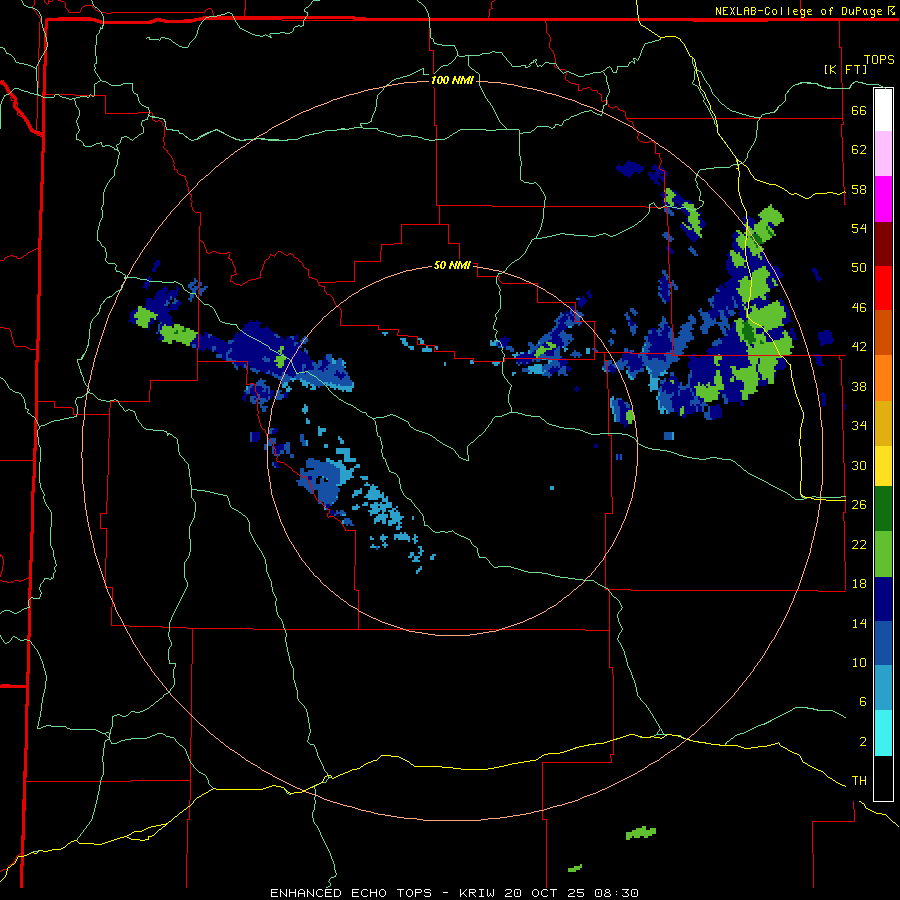Image resolution: width=900 pixels, height=900 pixels.
Task: Click the '100 NMI' range ring label
Action: [x=452, y=80]
